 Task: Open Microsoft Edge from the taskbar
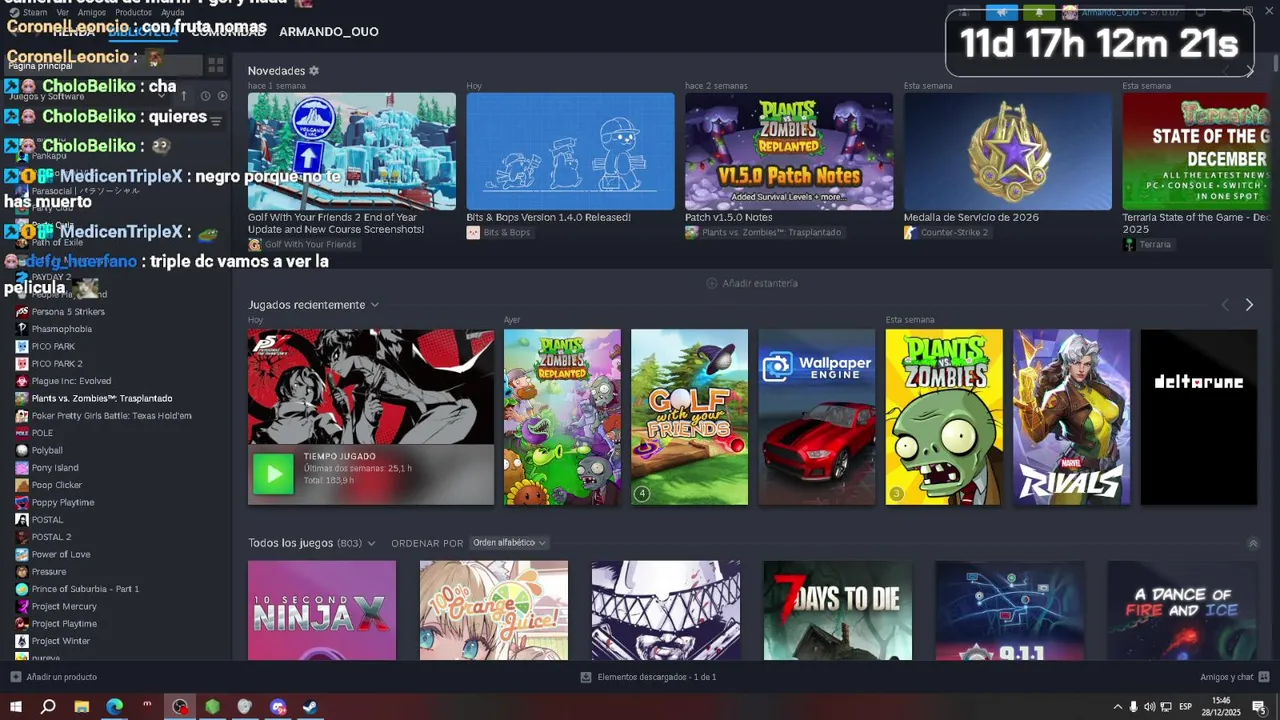pyautogui.click(x=115, y=707)
